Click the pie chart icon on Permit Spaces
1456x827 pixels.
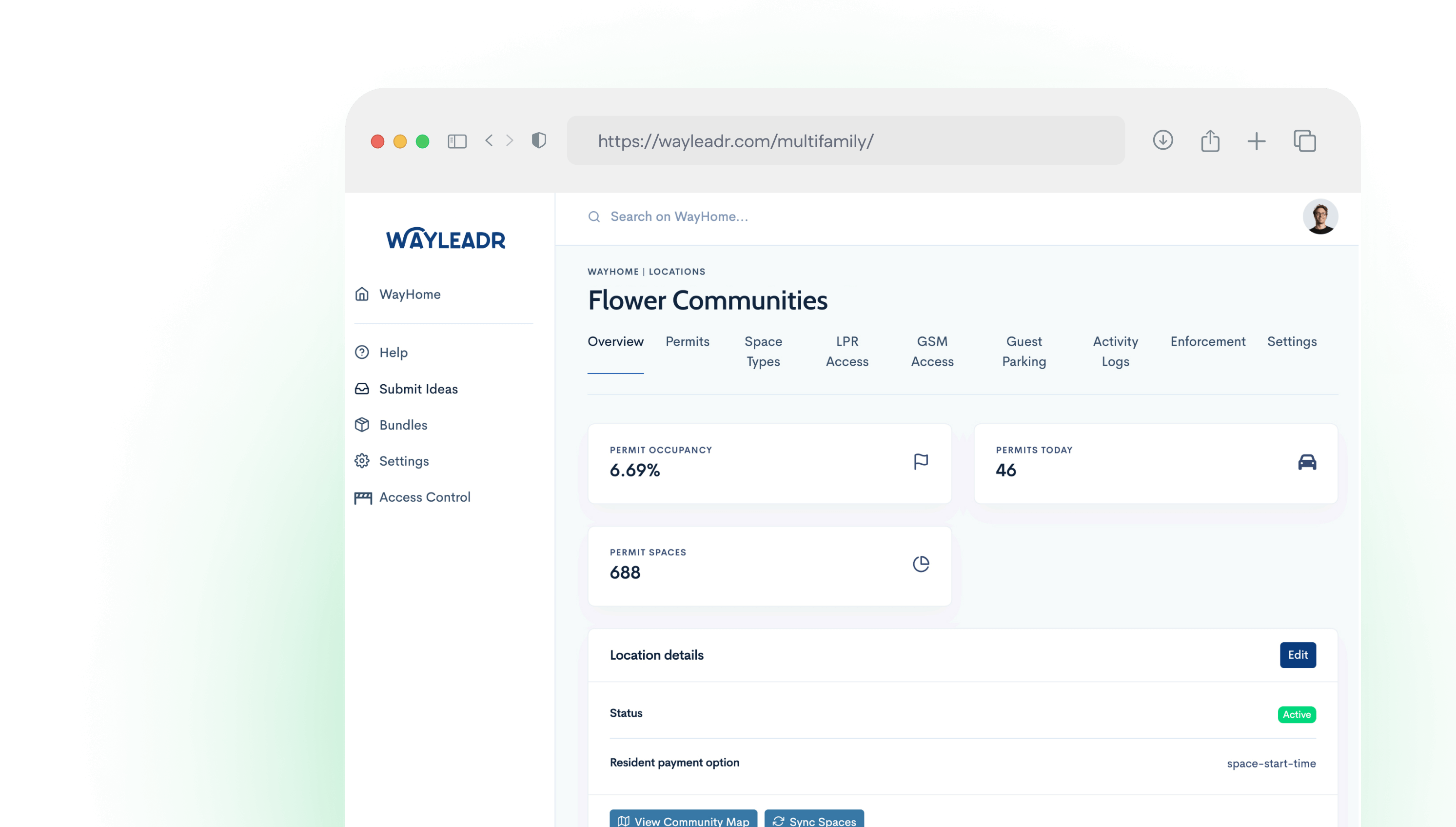pyautogui.click(x=921, y=564)
